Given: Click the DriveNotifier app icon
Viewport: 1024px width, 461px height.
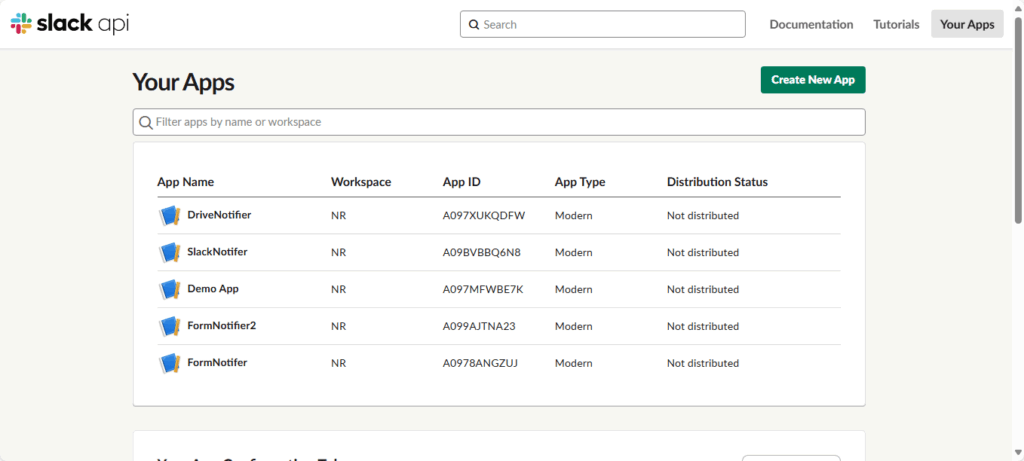Looking at the screenshot, I should (x=170, y=215).
